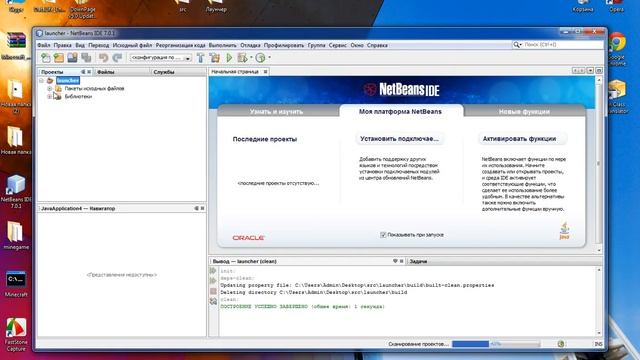Expand Пакеты исходных файлов node
The image size is (640, 360).
click(x=49, y=89)
